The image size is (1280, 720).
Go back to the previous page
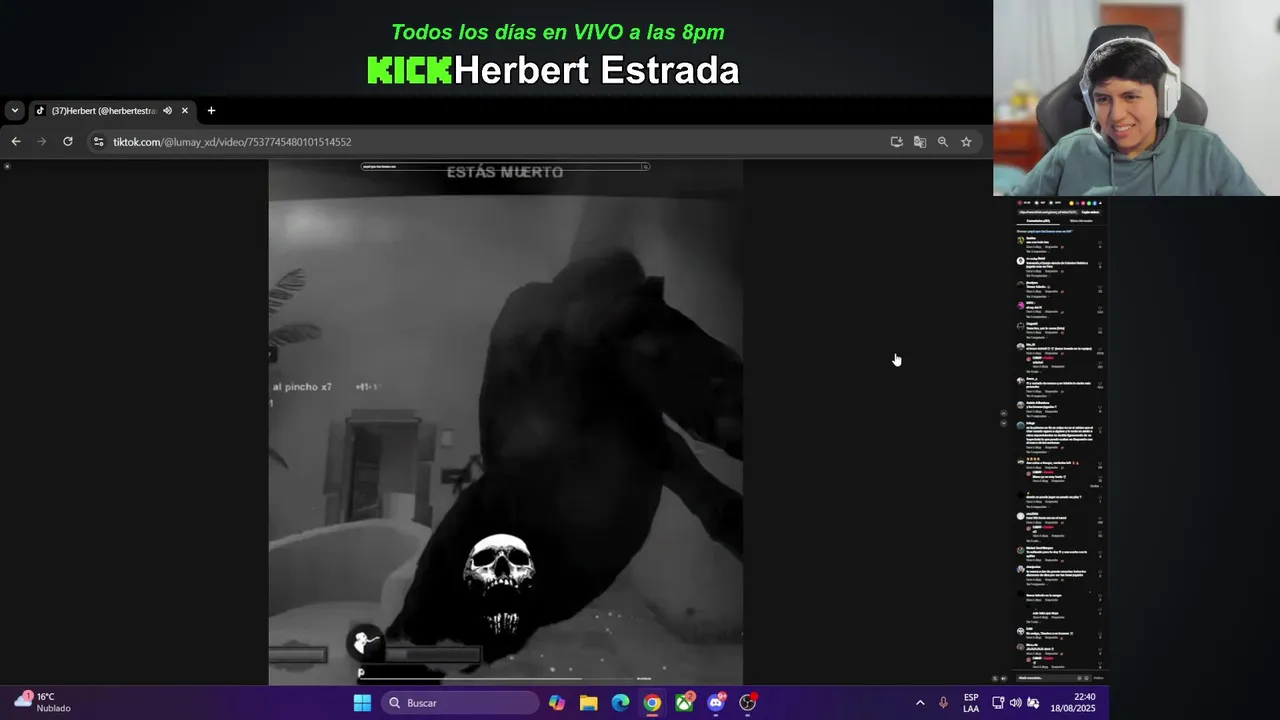point(16,142)
